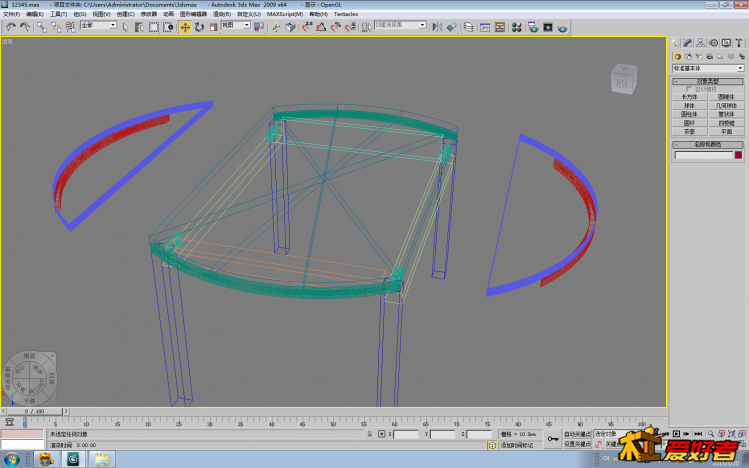Open the Schematic View icon
The width and height of the screenshot is (749, 468).
500,27
